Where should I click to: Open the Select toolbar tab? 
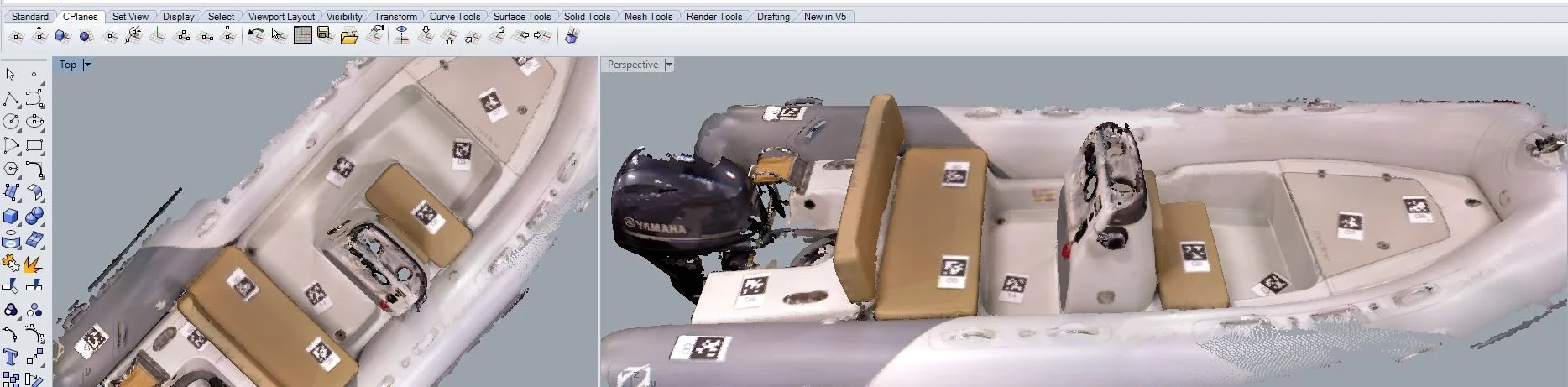(222, 16)
